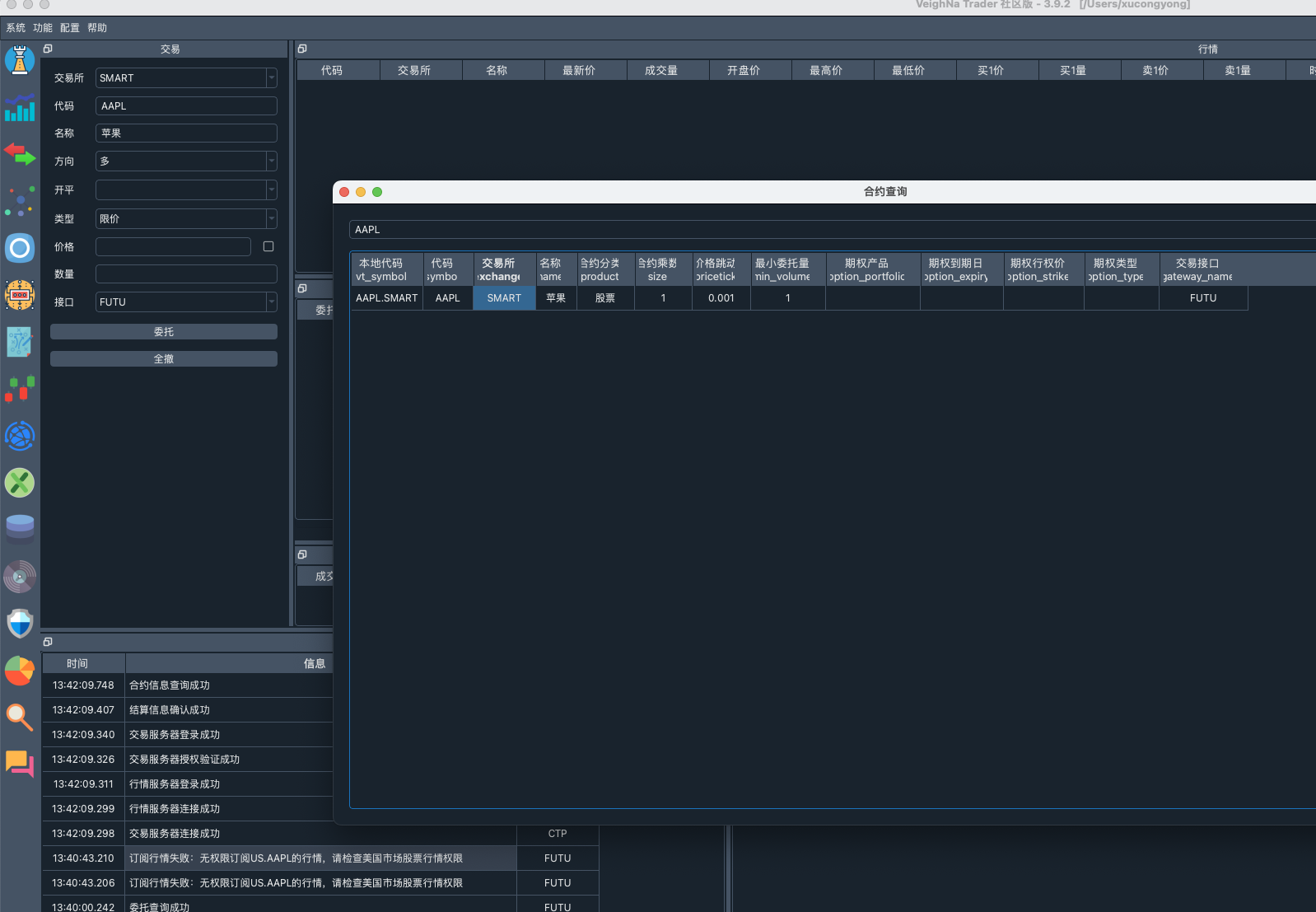Viewport: 1316px width, 912px height.
Task: Select the highlighted SMART cell in contract table
Action: (x=504, y=298)
